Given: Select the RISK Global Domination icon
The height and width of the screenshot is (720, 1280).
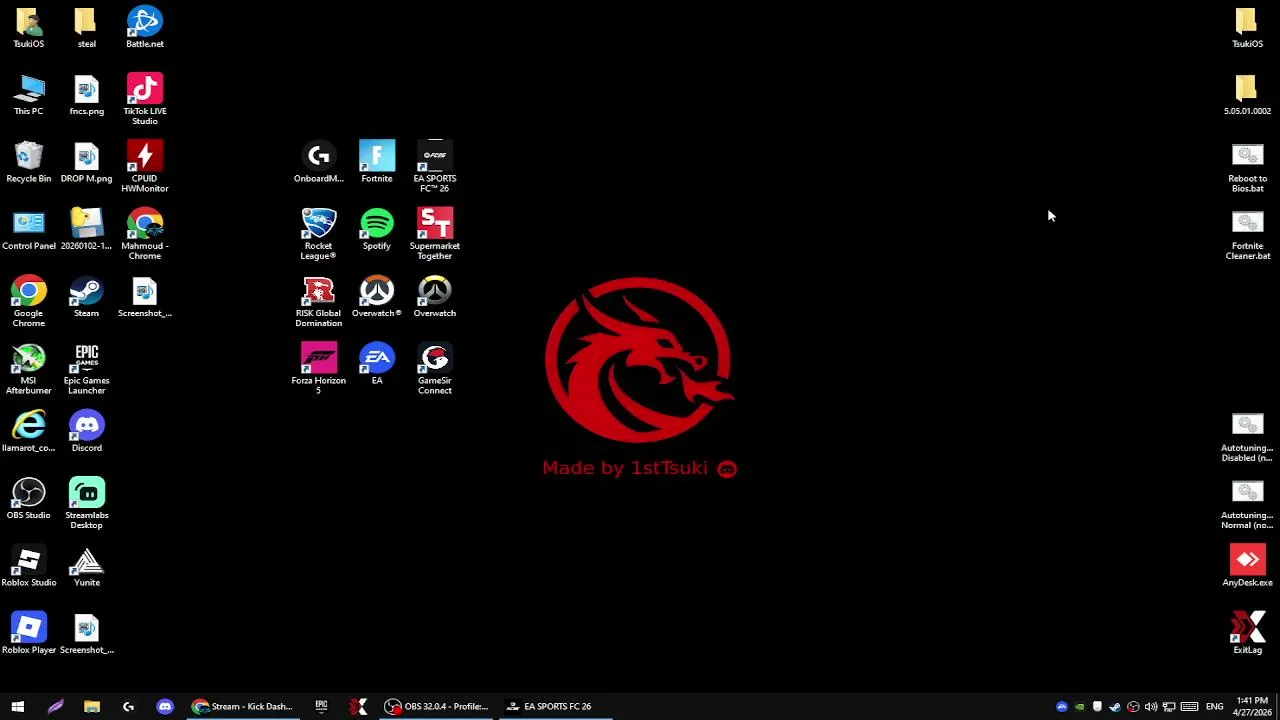Looking at the screenshot, I should coord(319,301).
